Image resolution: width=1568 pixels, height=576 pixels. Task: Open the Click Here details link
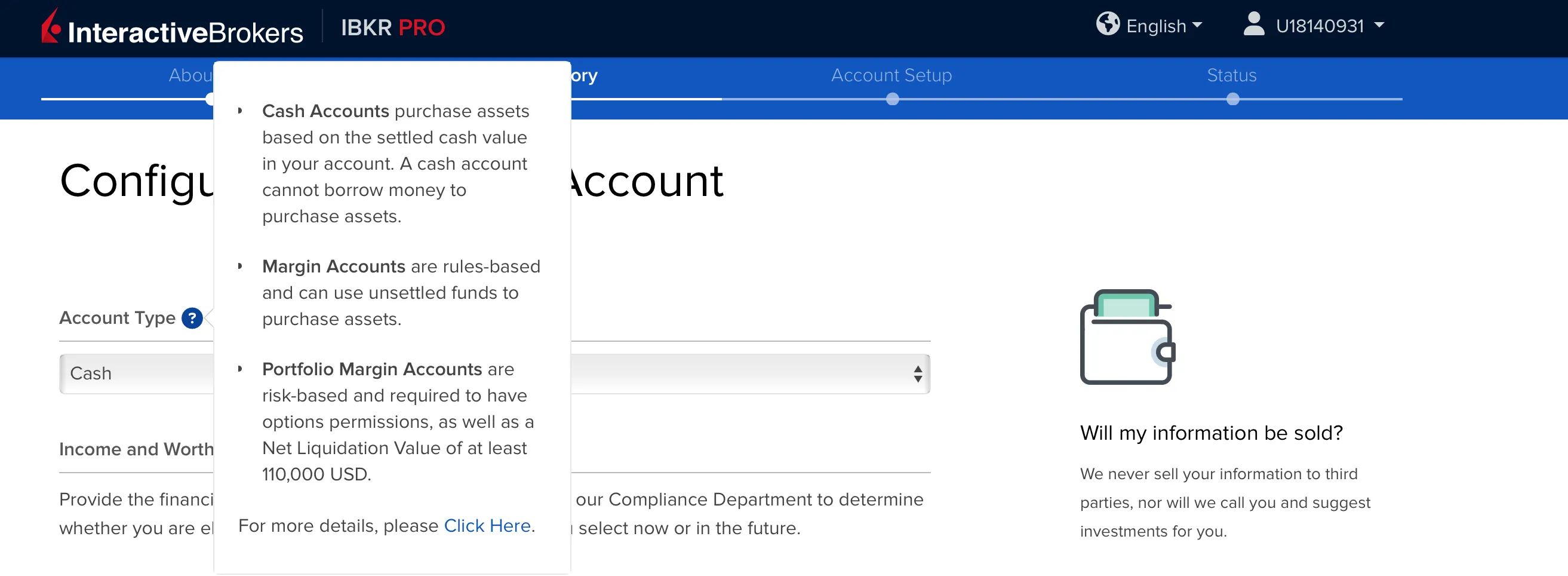click(x=487, y=525)
